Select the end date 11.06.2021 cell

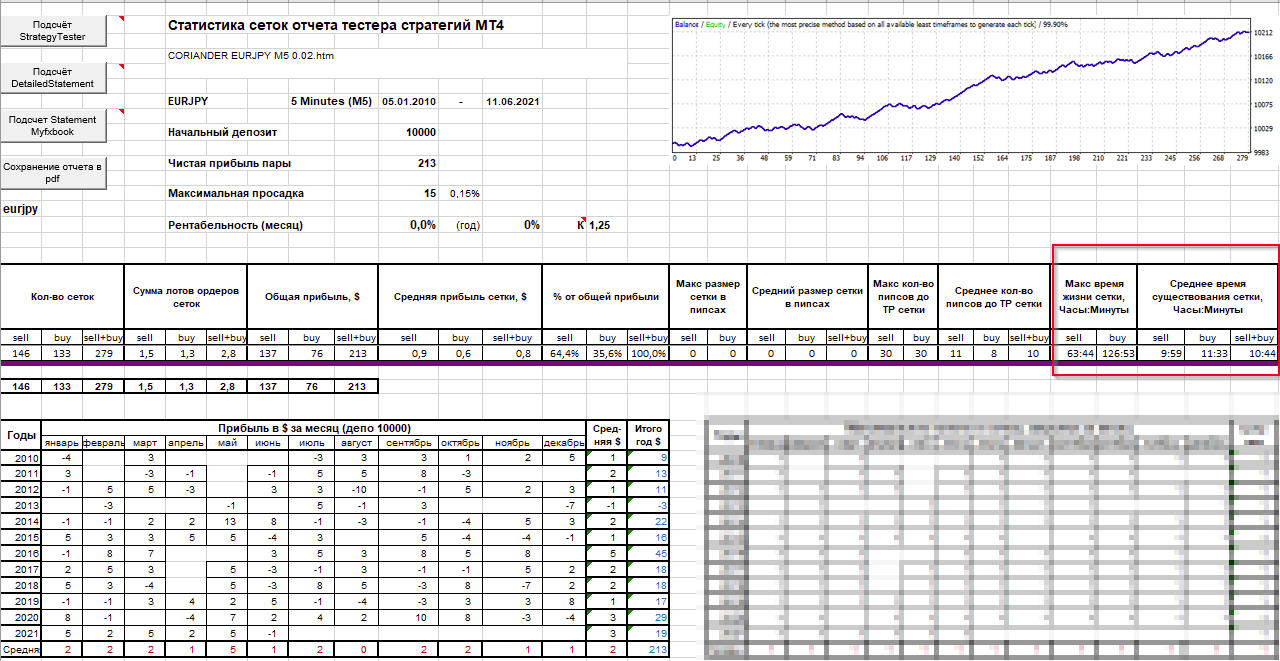[x=512, y=102]
